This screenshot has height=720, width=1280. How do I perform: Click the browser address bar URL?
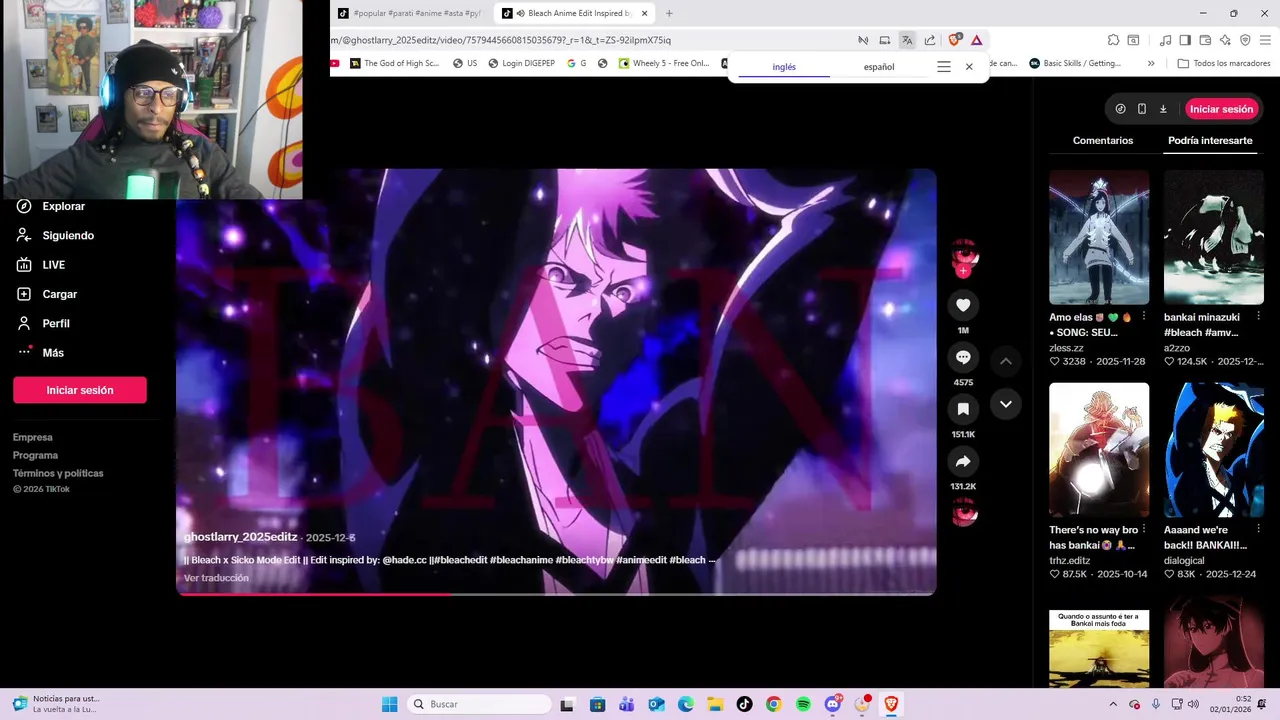(x=502, y=40)
